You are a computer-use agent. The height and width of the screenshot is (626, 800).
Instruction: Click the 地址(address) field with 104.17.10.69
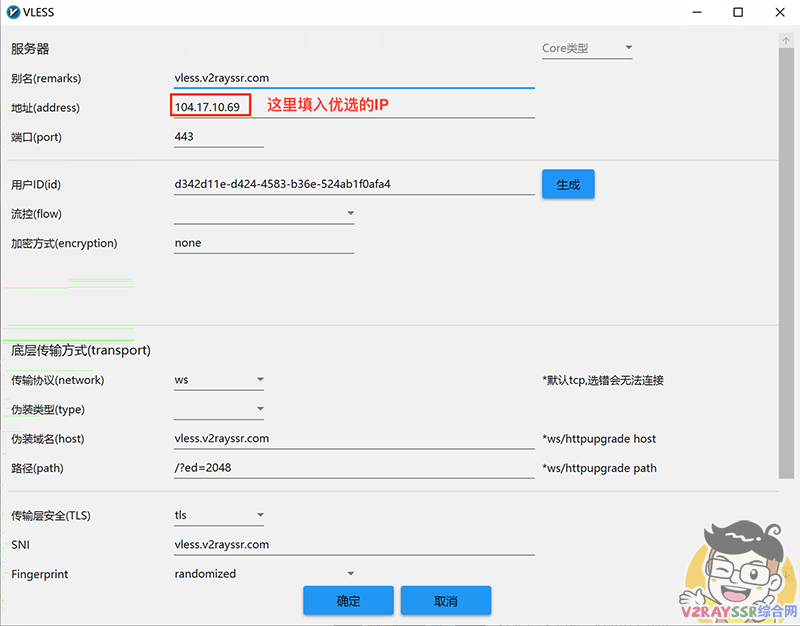tap(210, 107)
